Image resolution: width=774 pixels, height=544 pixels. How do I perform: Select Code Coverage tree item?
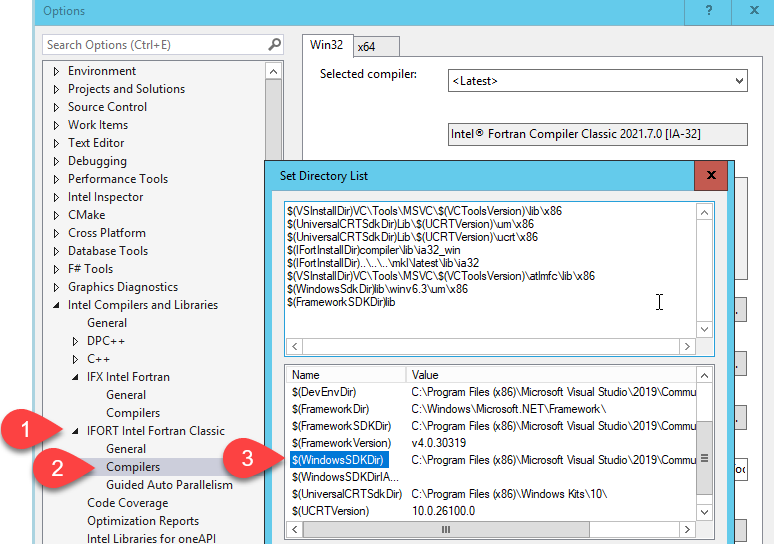(128, 503)
